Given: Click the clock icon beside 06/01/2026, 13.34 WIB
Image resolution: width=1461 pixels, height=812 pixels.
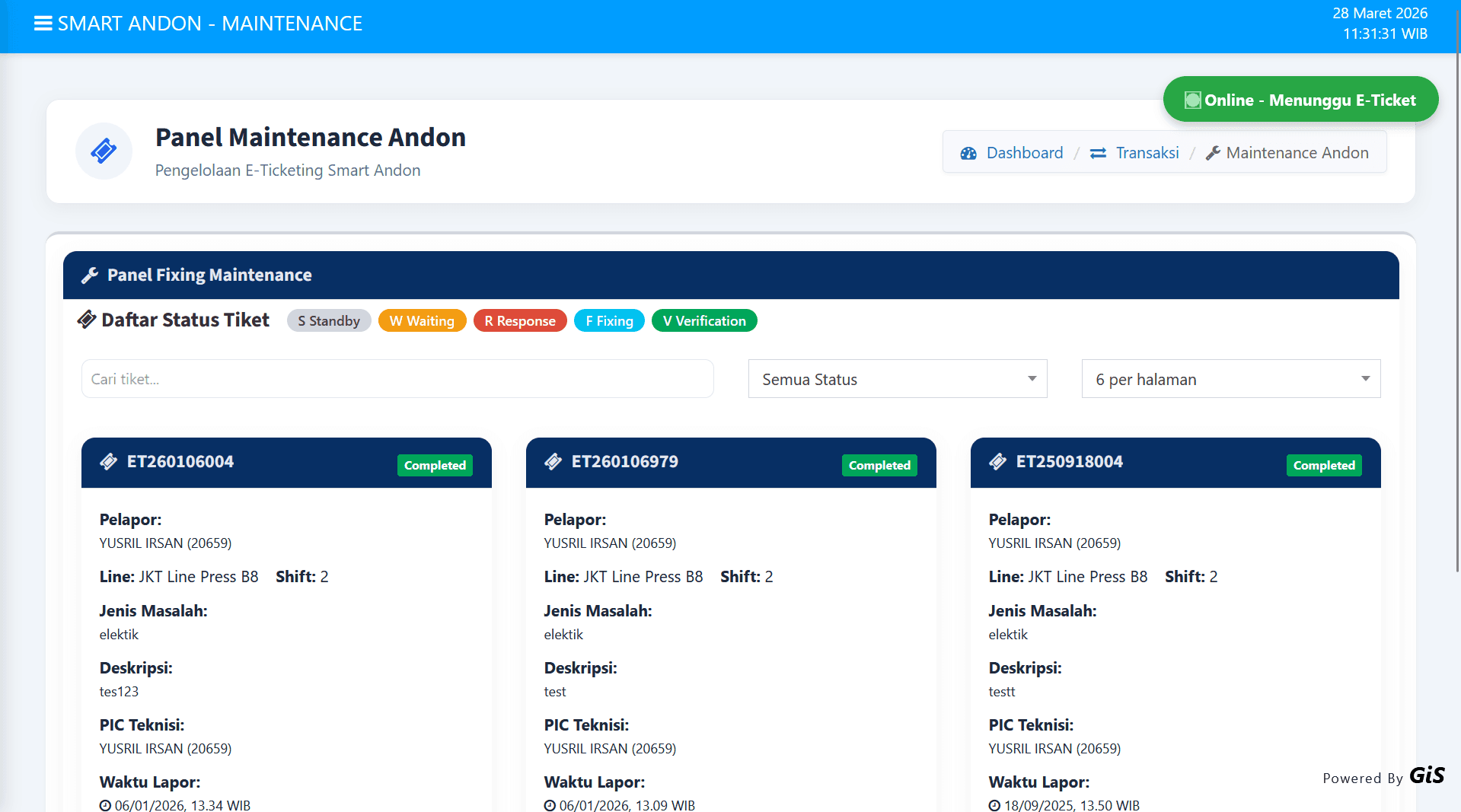Looking at the screenshot, I should (x=105, y=805).
